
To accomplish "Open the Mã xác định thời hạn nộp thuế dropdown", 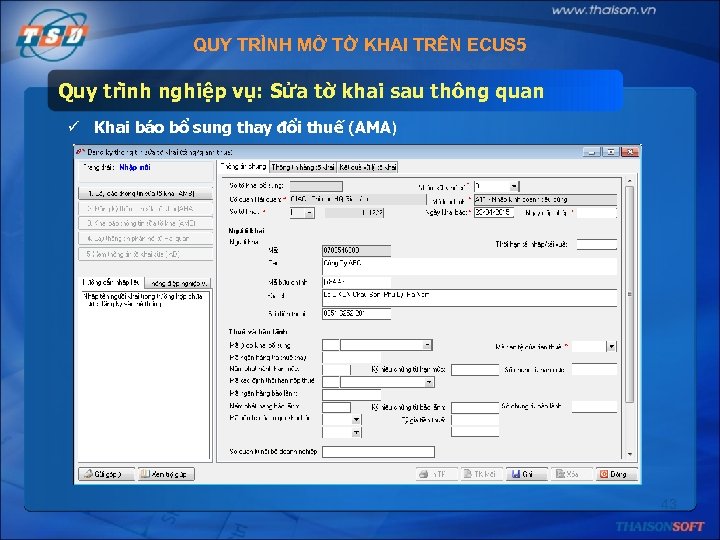I will point(429,382).
